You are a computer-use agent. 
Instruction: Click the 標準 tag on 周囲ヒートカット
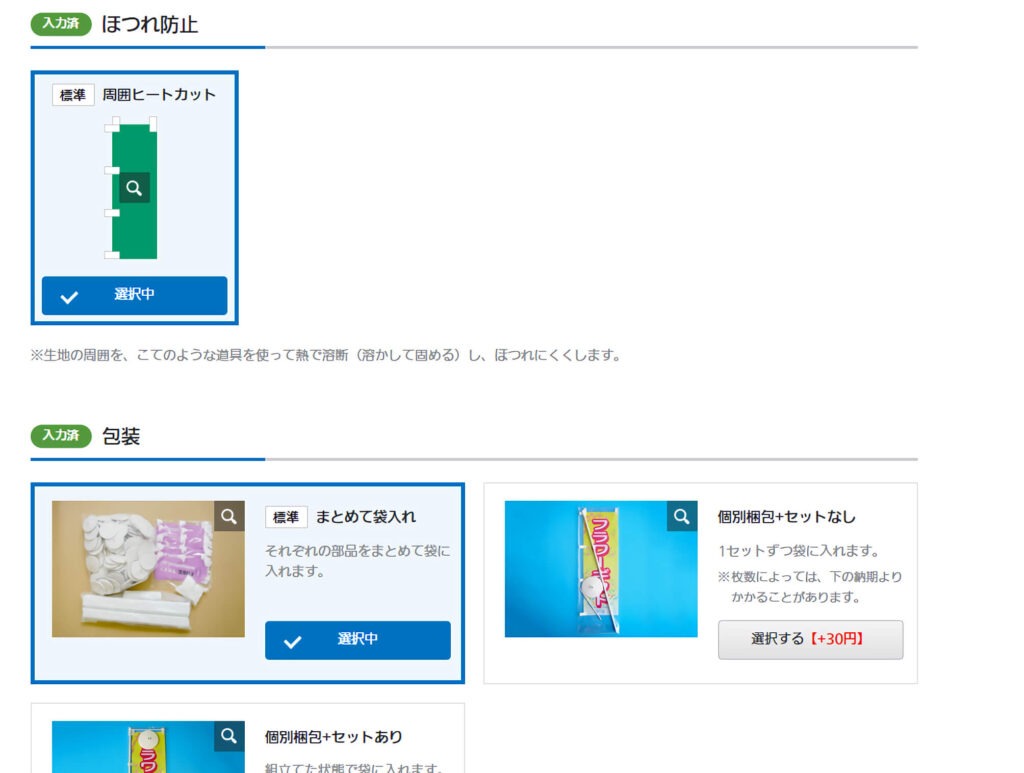tap(73, 95)
